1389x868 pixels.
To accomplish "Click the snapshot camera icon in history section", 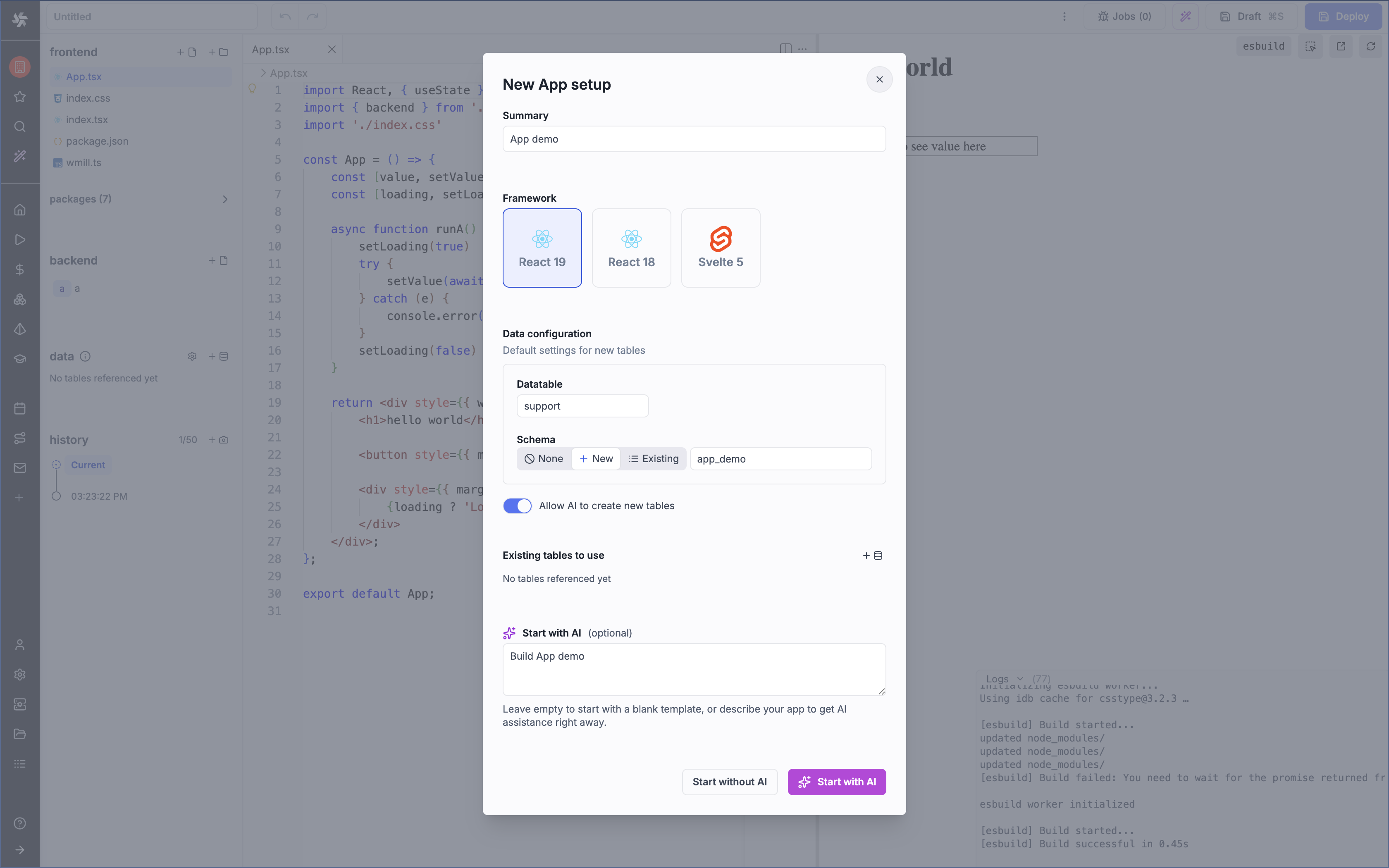I will click(223, 440).
